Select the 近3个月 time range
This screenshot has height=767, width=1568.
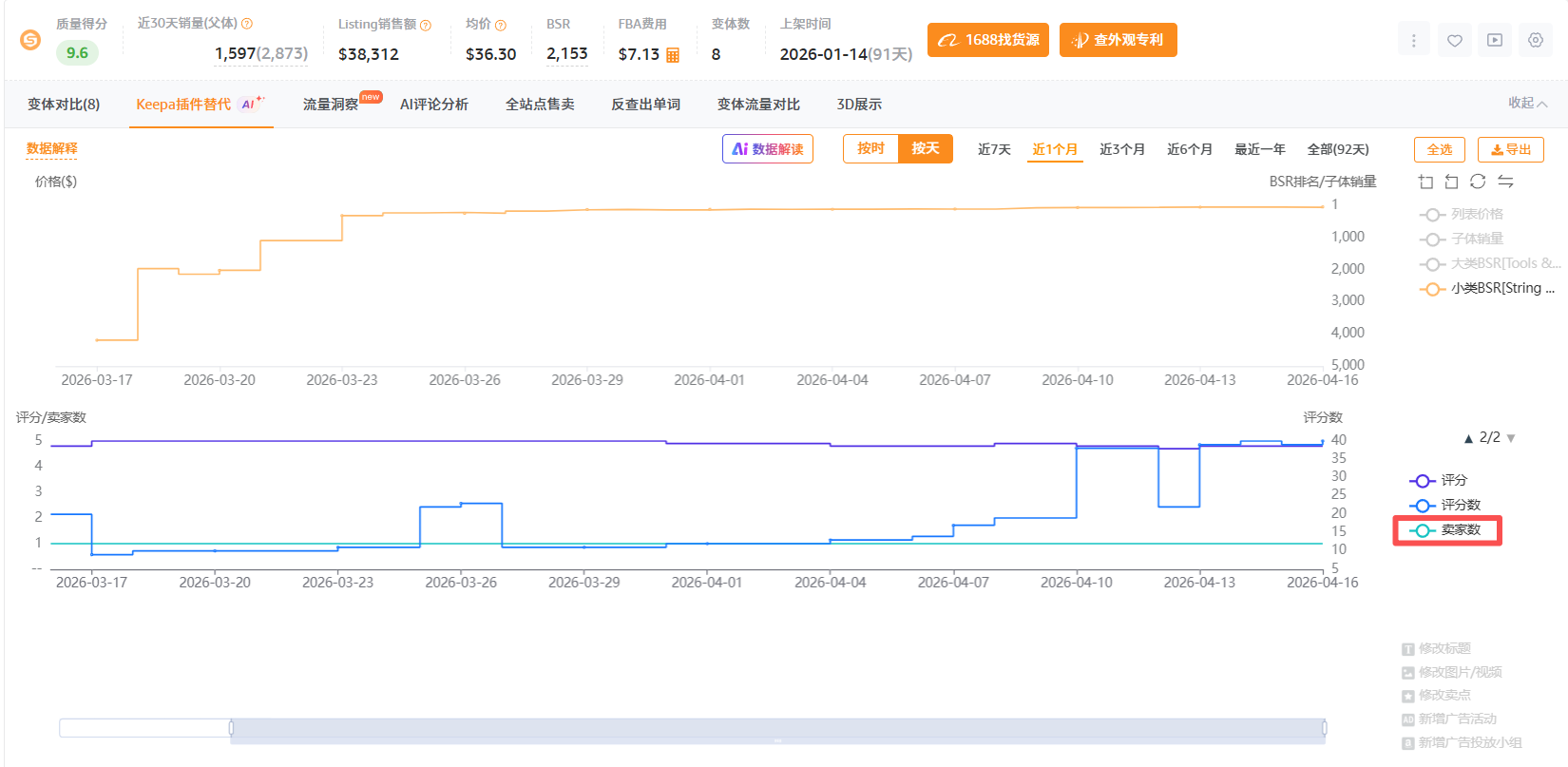[x=1121, y=149]
